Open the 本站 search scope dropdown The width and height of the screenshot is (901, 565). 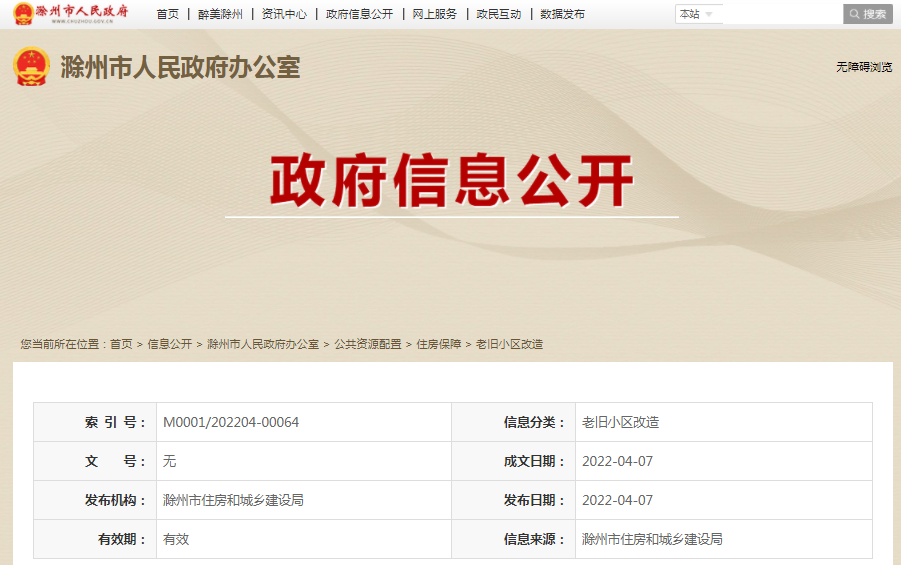click(698, 14)
